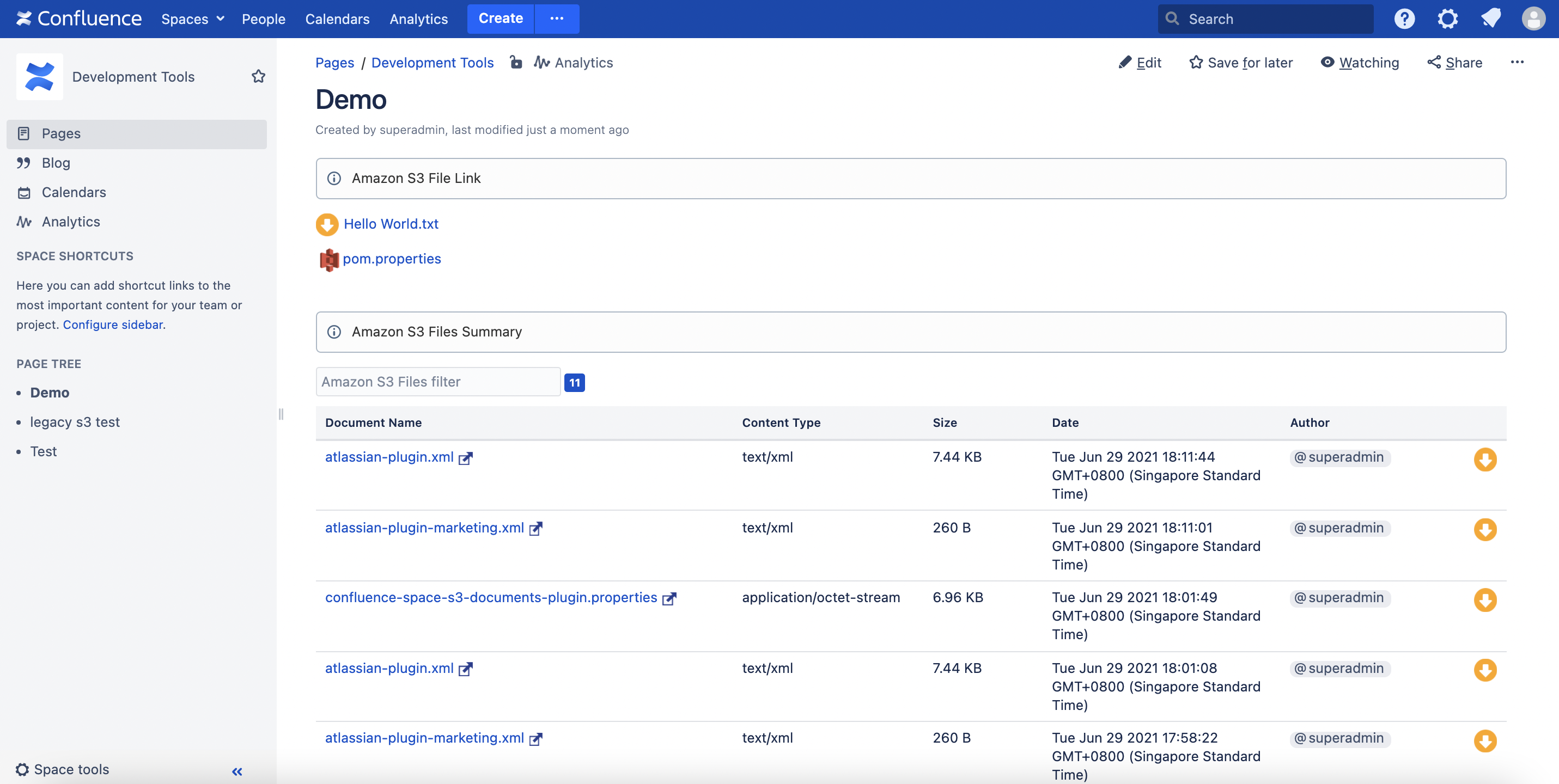Download the confluence-space-s3-documents-plugin.properties file
Image resolution: width=1559 pixels, height=784 pixels.
click(1485, 600)
